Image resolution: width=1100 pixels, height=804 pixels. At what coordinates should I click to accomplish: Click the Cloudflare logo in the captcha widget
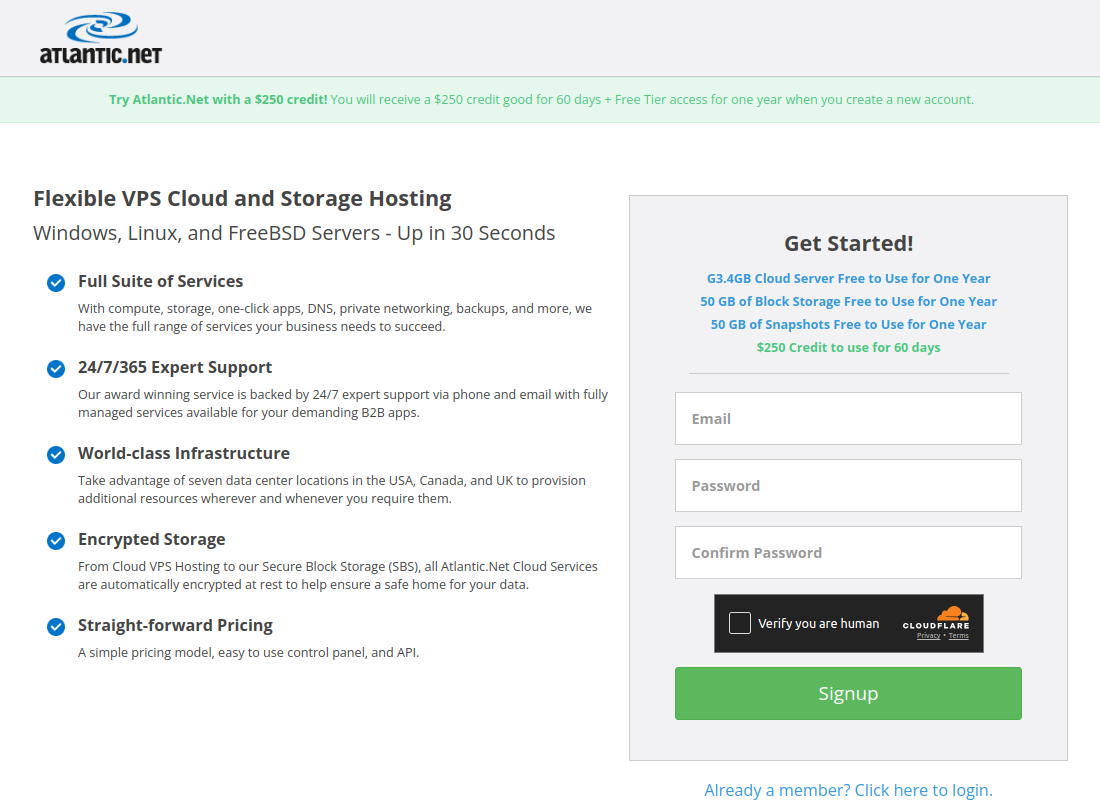(x=936, y=617)
